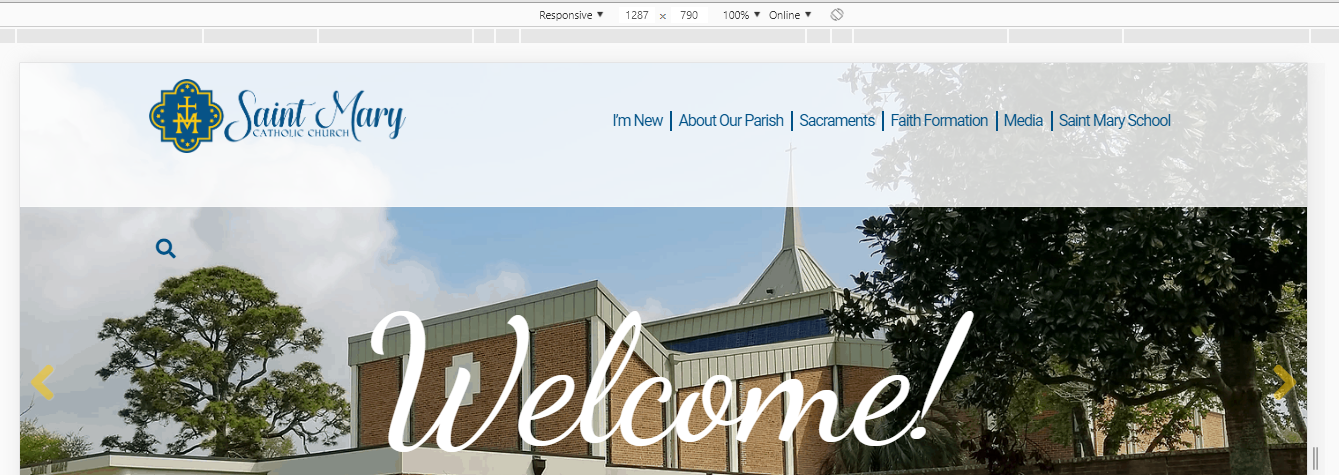1339x475 pixels.
Task: Open the I'm New menu item
Action: (x=637, y=121)
